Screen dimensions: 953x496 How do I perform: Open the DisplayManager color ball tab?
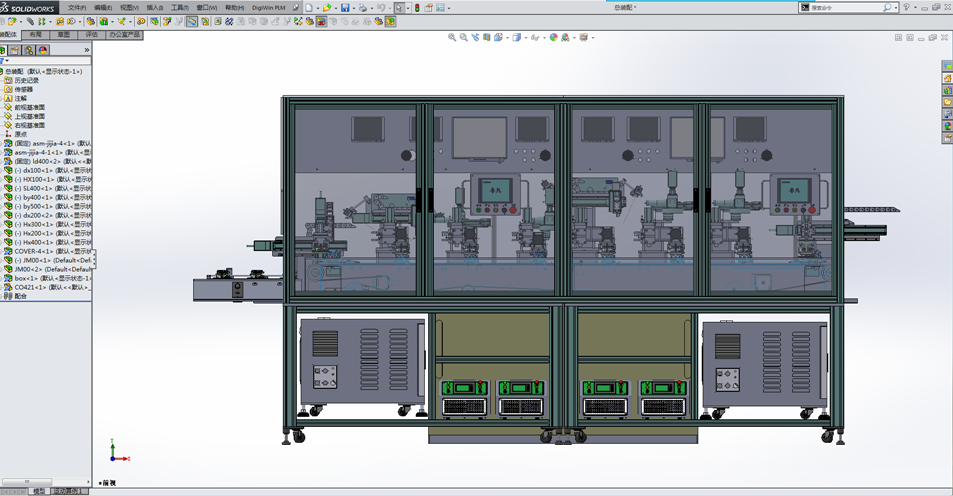pos(43,50)
